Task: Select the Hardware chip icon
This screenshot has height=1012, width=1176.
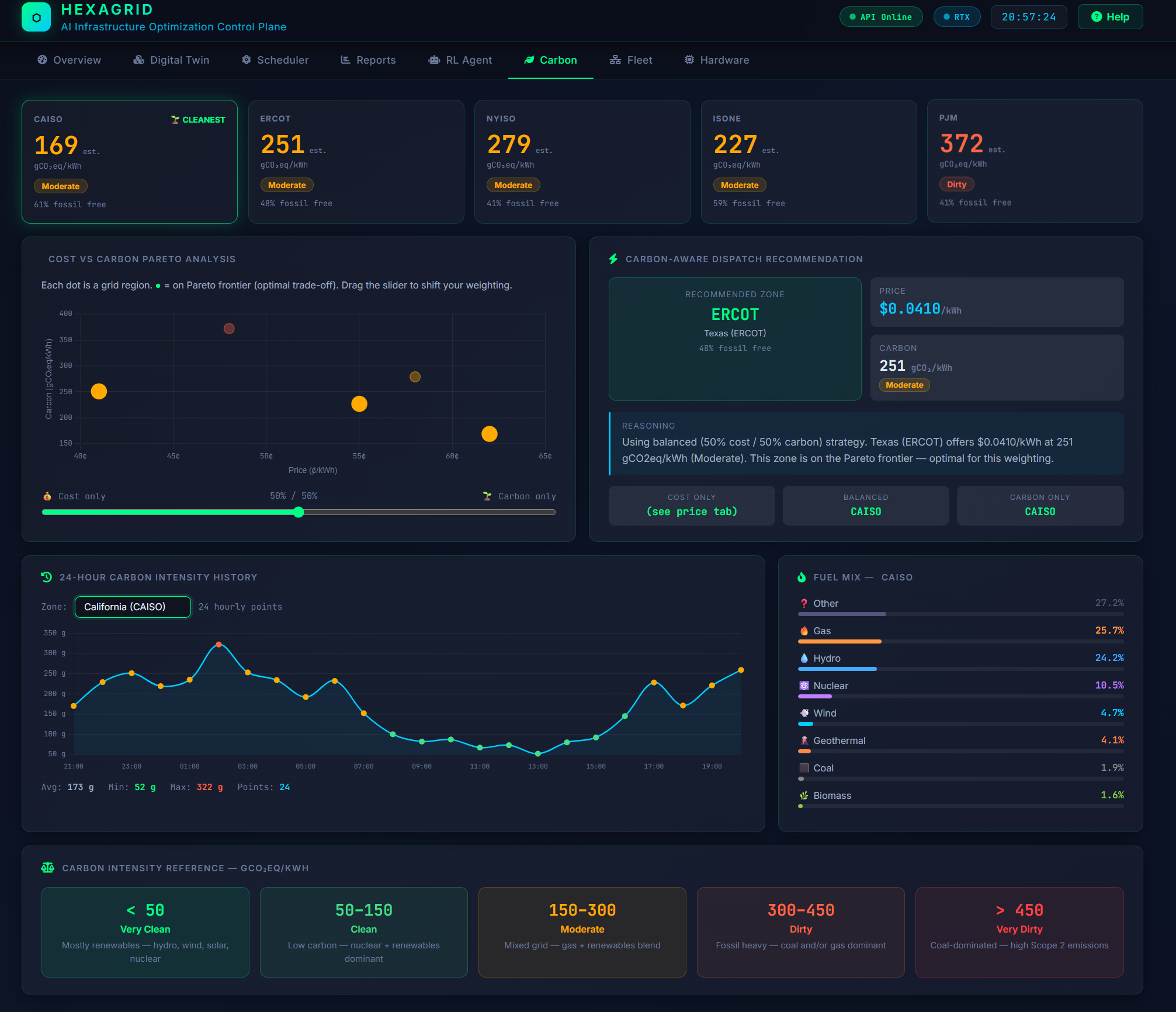Action: coord(689,60)
